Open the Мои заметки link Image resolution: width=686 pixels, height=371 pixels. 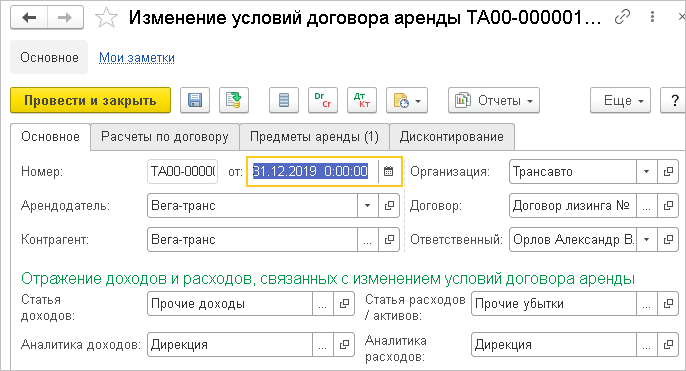136,58
